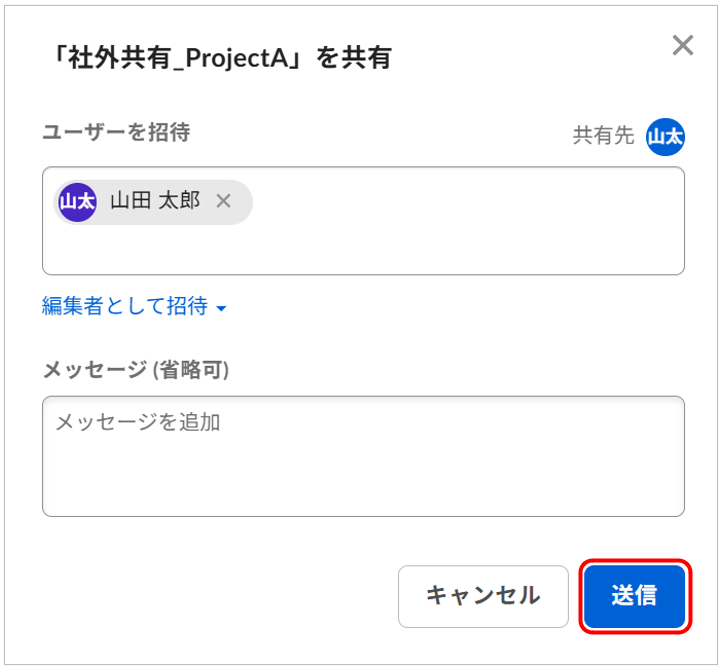
Task: Focus the message box below メッセージ (省略可)
Action: point(363,470)
